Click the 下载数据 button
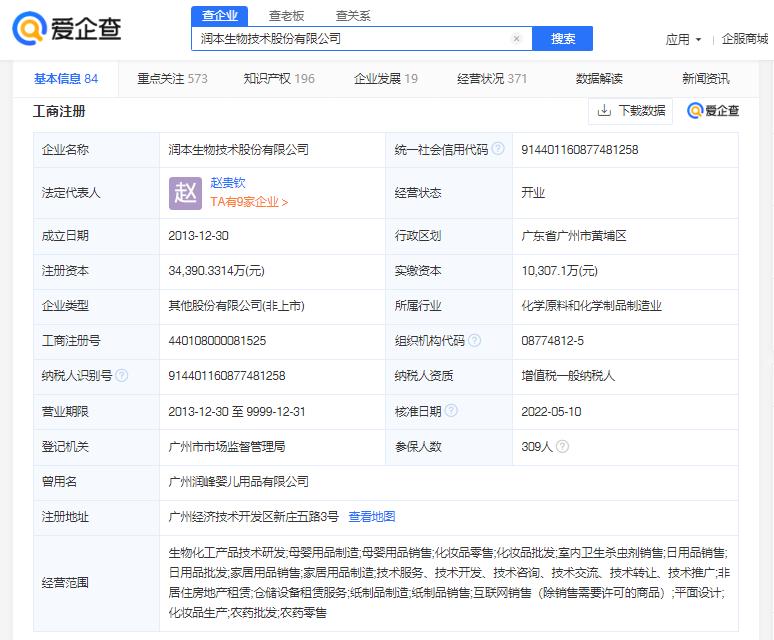774x640 pixels. click(x=630, y=111)
